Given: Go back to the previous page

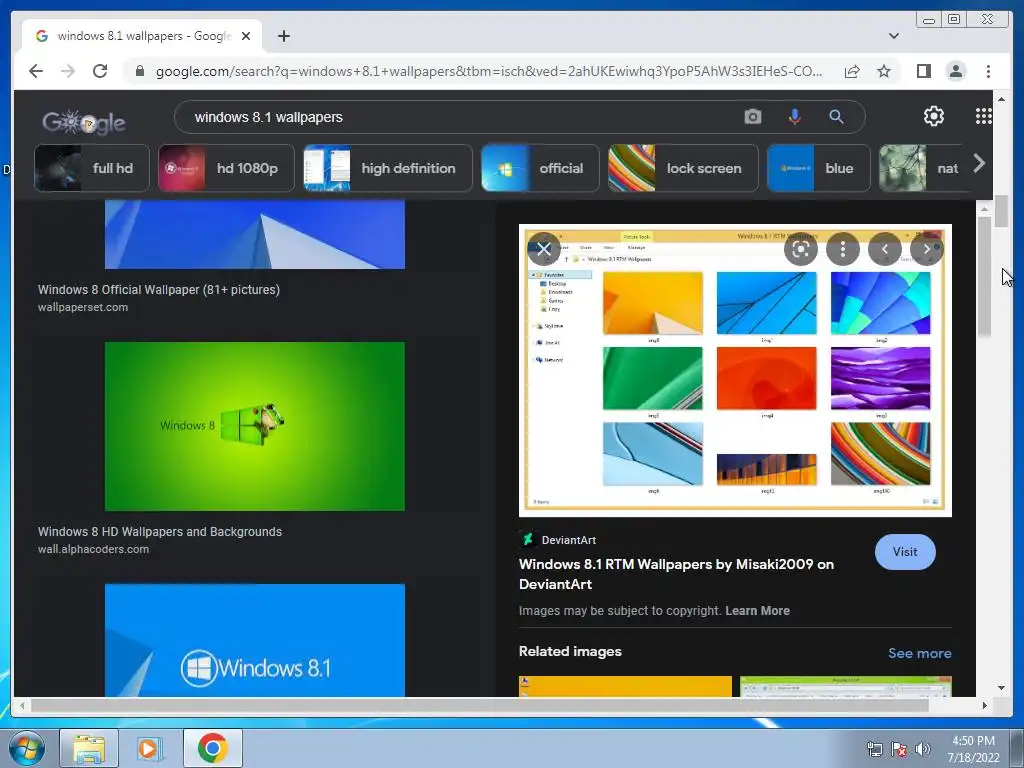Looking at the screenshot, I should 36,71.
